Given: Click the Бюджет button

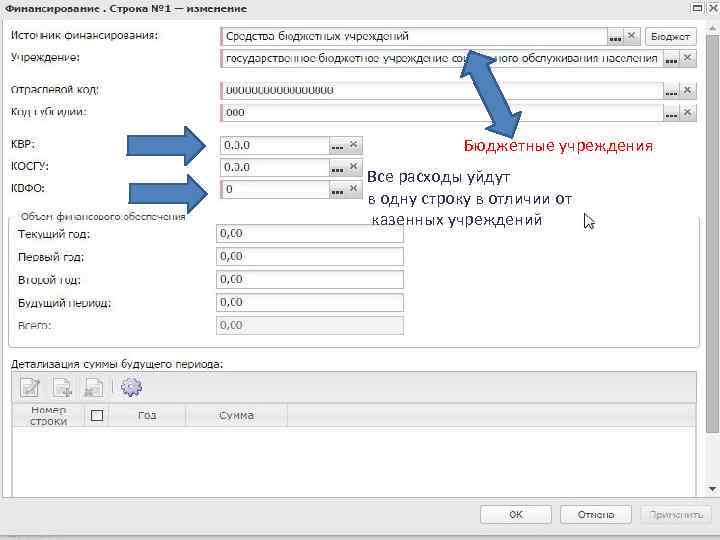Looking at the screenshot, I should (x=670, y=37).
